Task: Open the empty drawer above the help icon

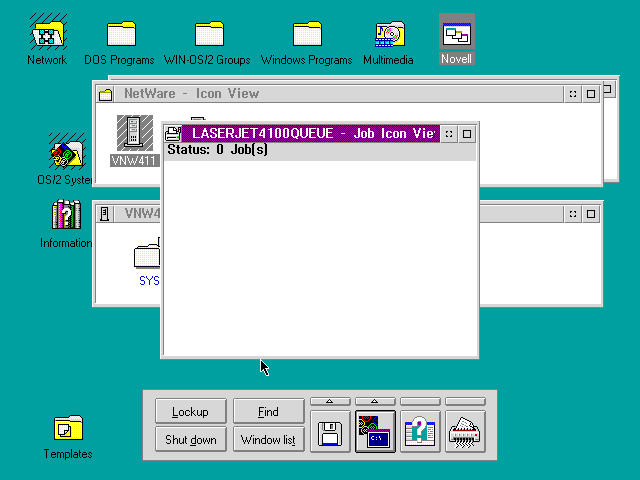Action: (420, 402)
